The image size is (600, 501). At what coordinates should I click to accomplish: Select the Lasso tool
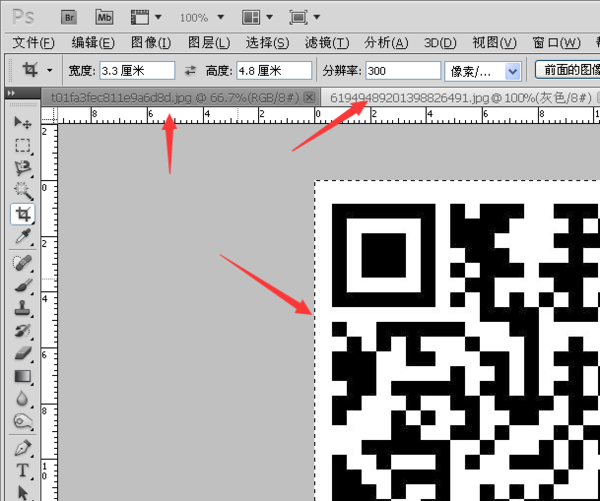pos(23,168)
